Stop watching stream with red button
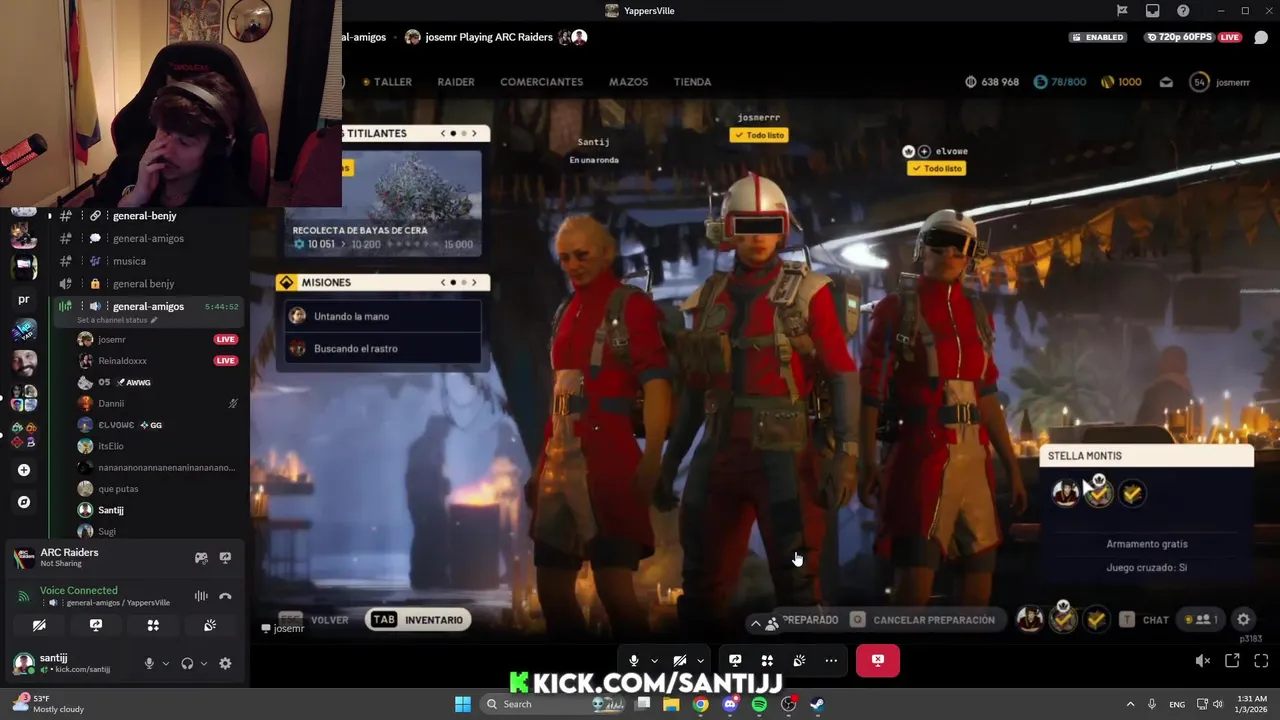The height and width of the screenshot is (720, 1280). pyautogui.click(x=878, y=660)
